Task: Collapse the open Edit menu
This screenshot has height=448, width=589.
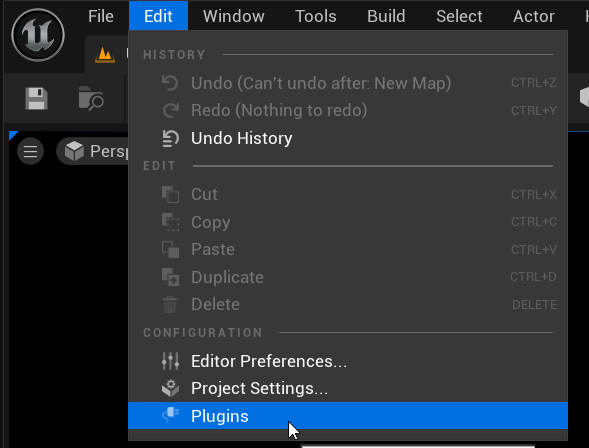Action: (x=158, y=16)
